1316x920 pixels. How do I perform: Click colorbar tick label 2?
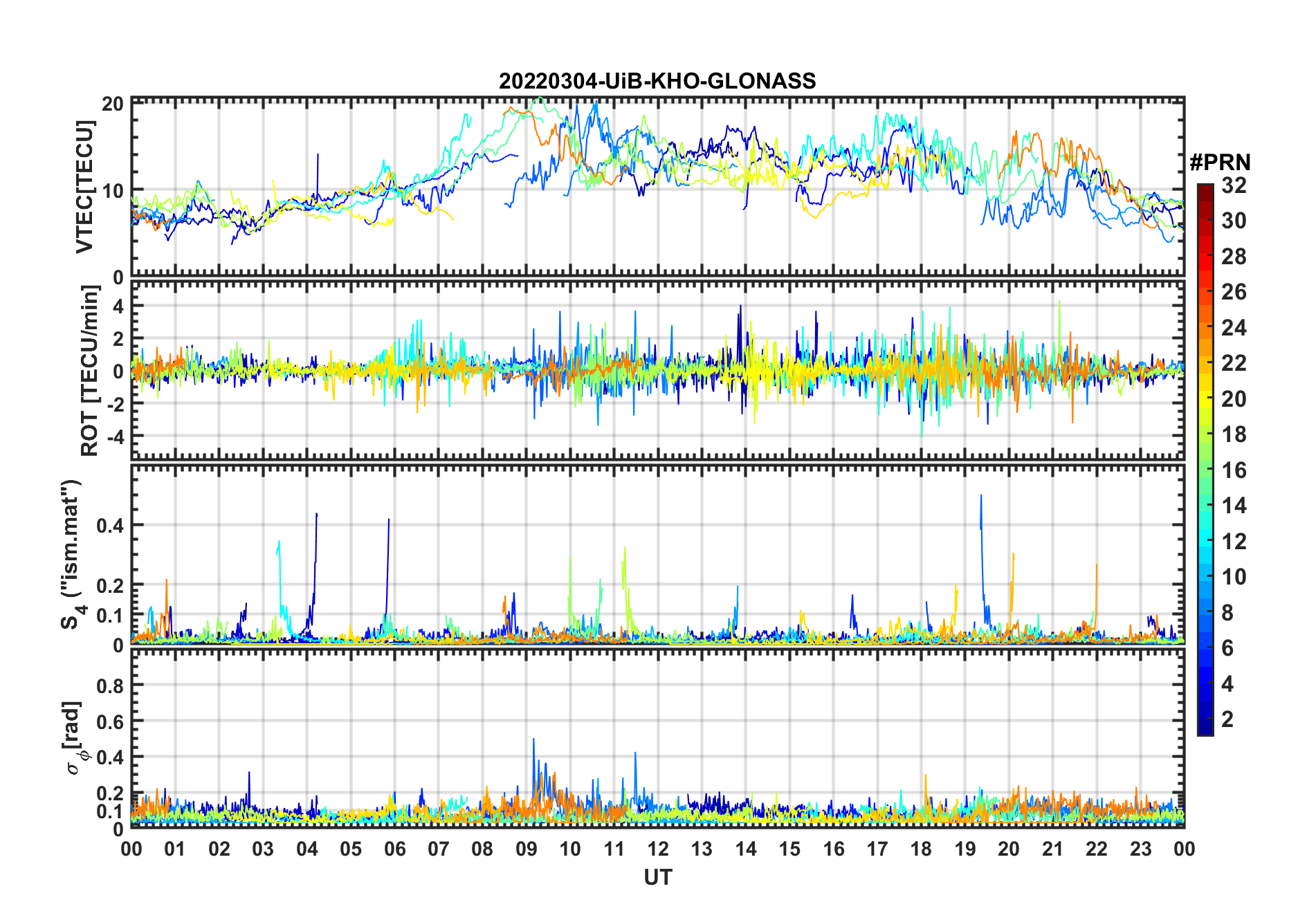(1227, 719)
